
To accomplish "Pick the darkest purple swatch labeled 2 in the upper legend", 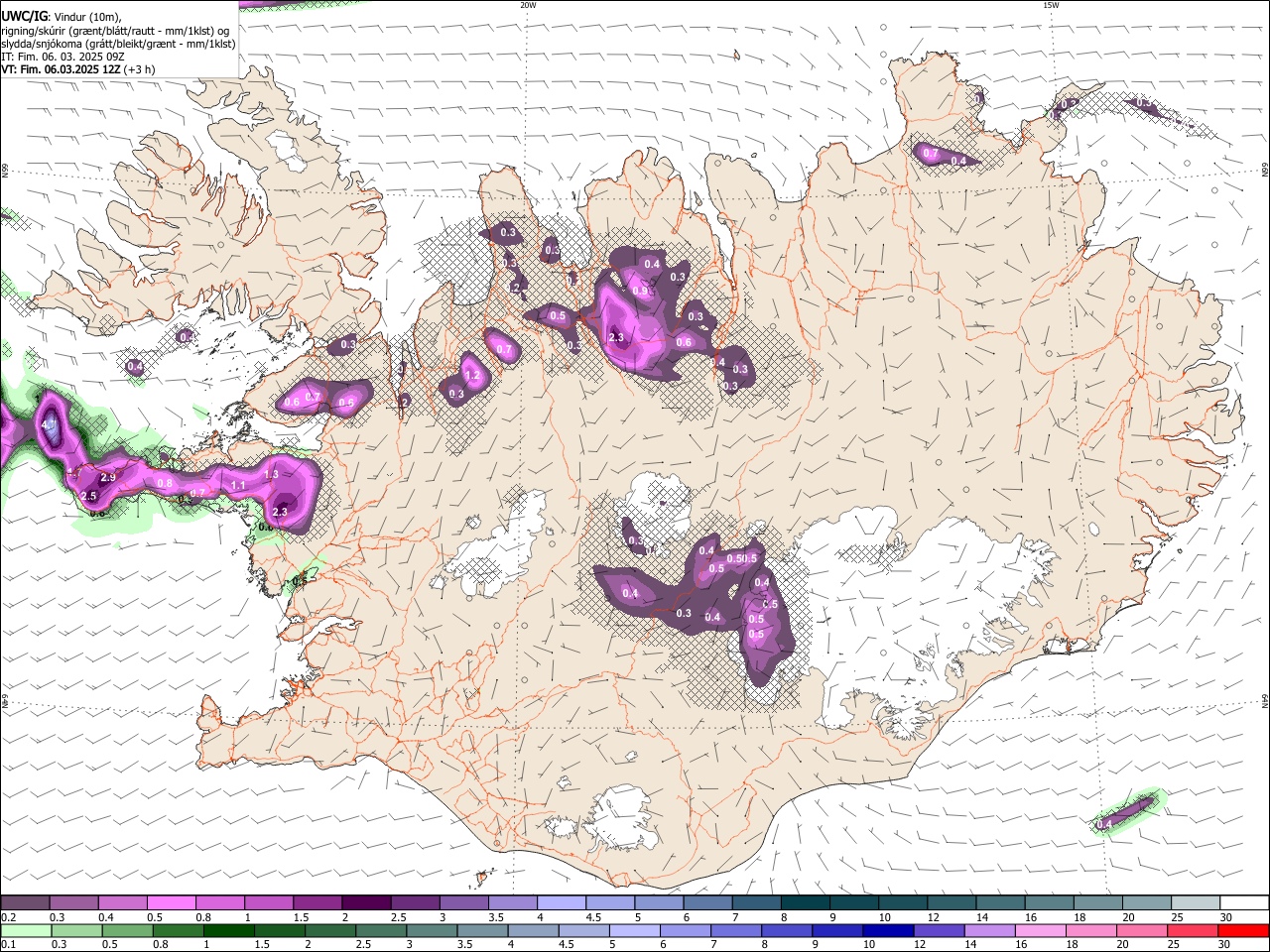I will (365, 903).
